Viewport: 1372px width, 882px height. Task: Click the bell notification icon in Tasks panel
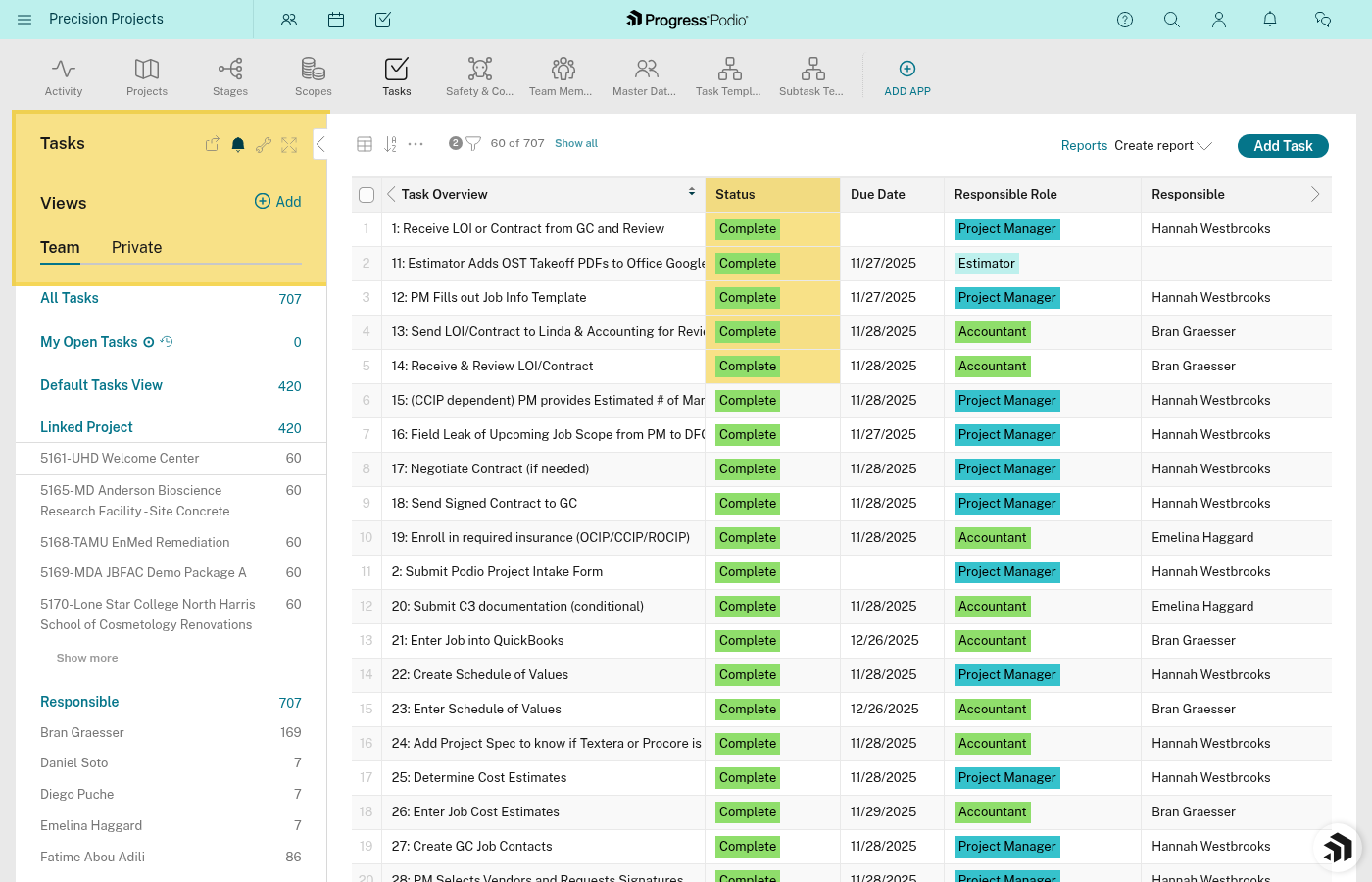(x=237, y=144)
